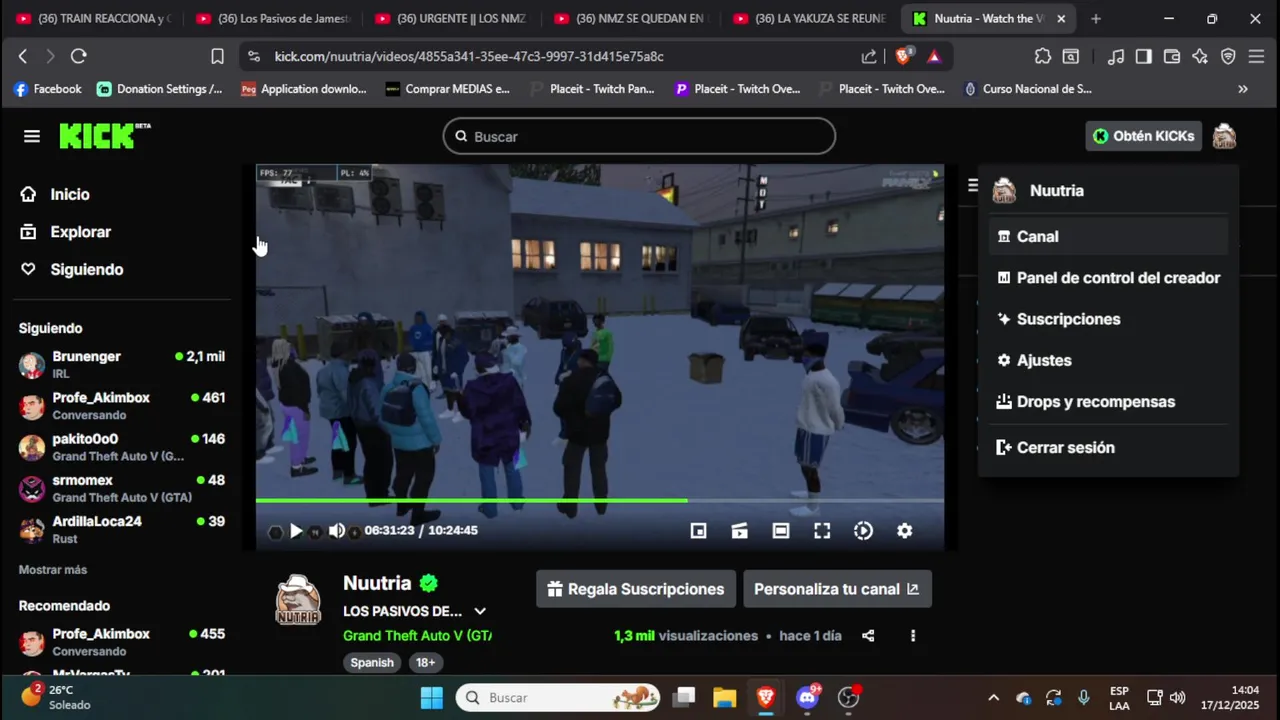Click Cerrar sesión to log out

(1108, 447)
